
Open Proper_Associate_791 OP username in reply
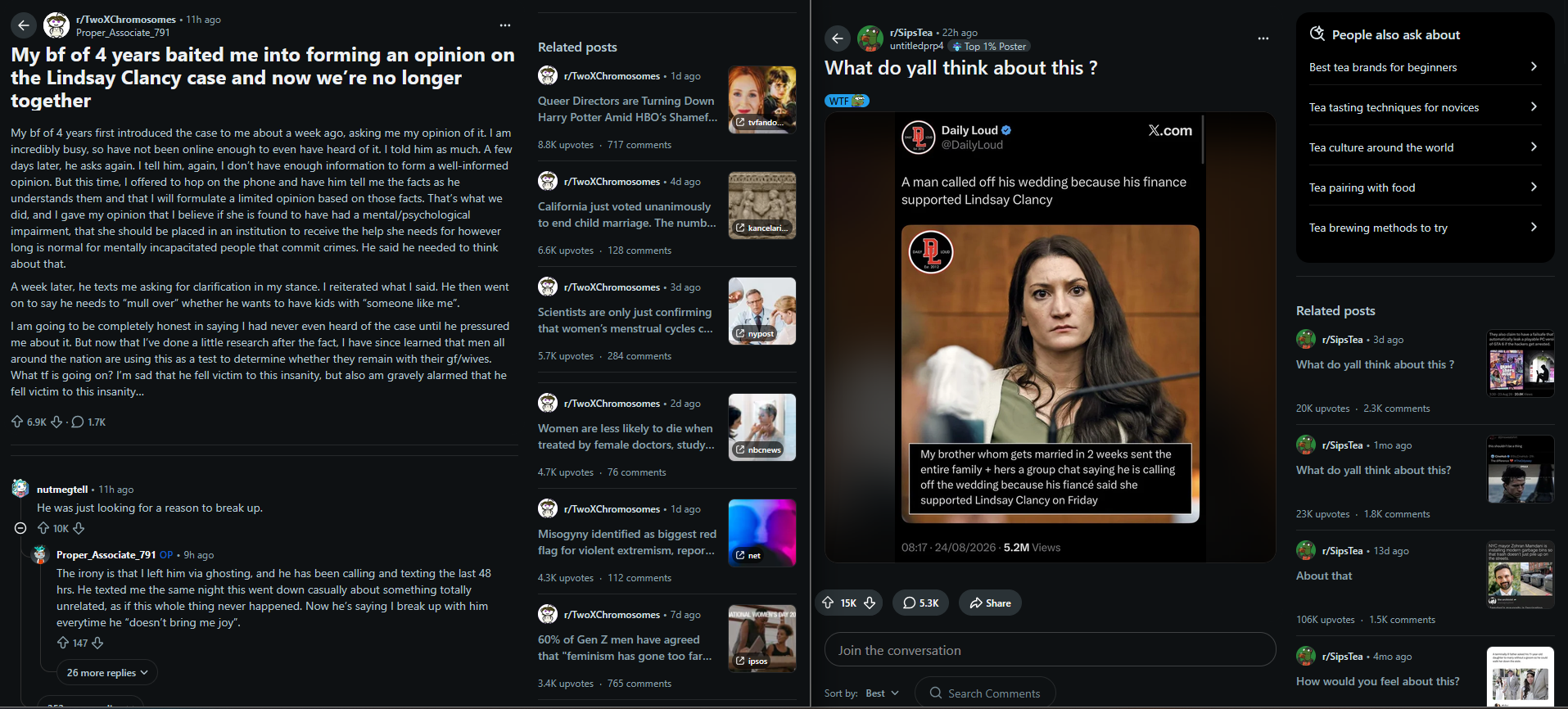106,554
